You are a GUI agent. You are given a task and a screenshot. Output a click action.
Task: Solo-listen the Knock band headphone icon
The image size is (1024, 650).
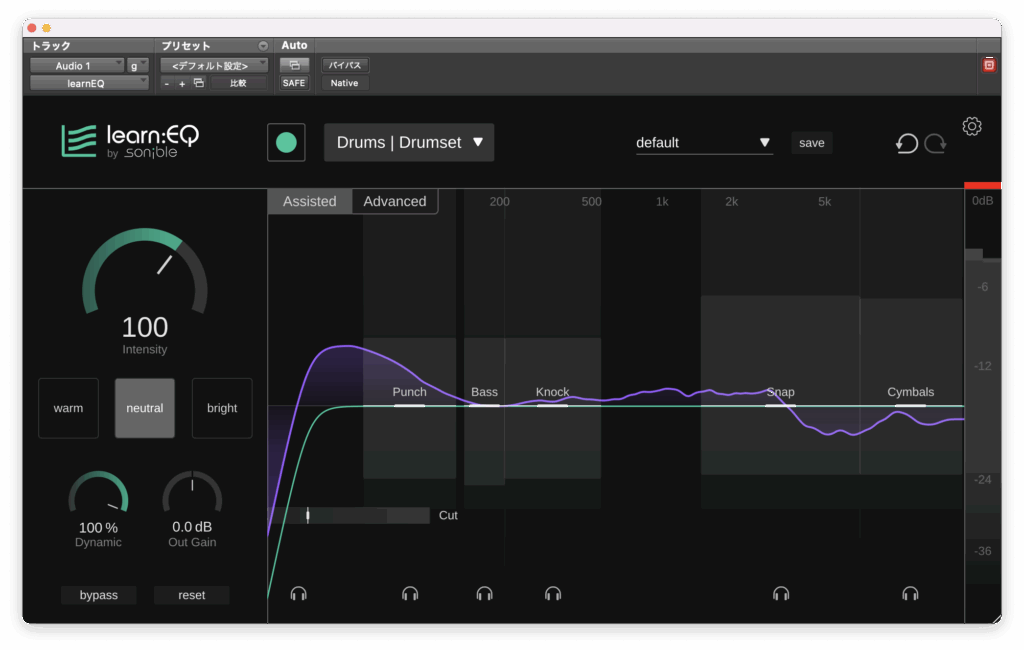[x=553, y=593]
